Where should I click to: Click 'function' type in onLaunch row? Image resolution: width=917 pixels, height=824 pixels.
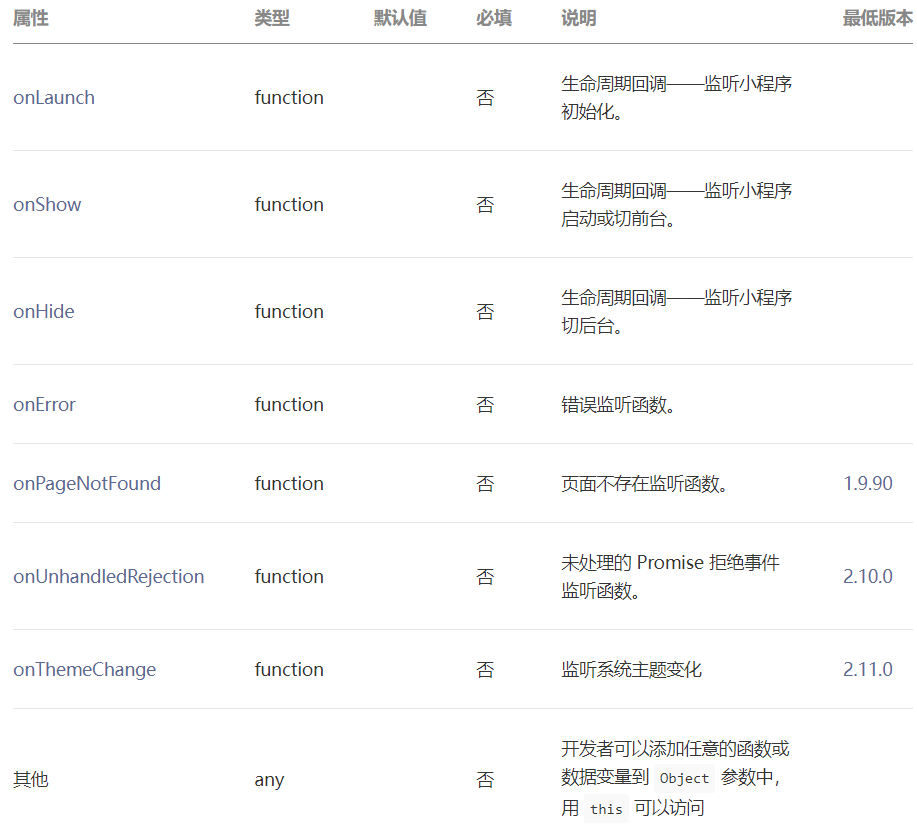(x=289, y=97)
